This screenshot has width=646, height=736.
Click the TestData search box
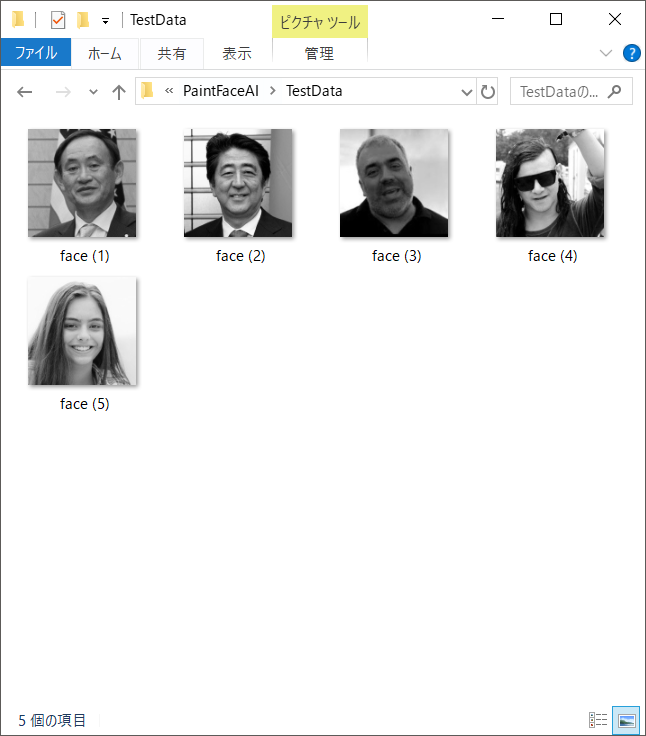[571, 92]
